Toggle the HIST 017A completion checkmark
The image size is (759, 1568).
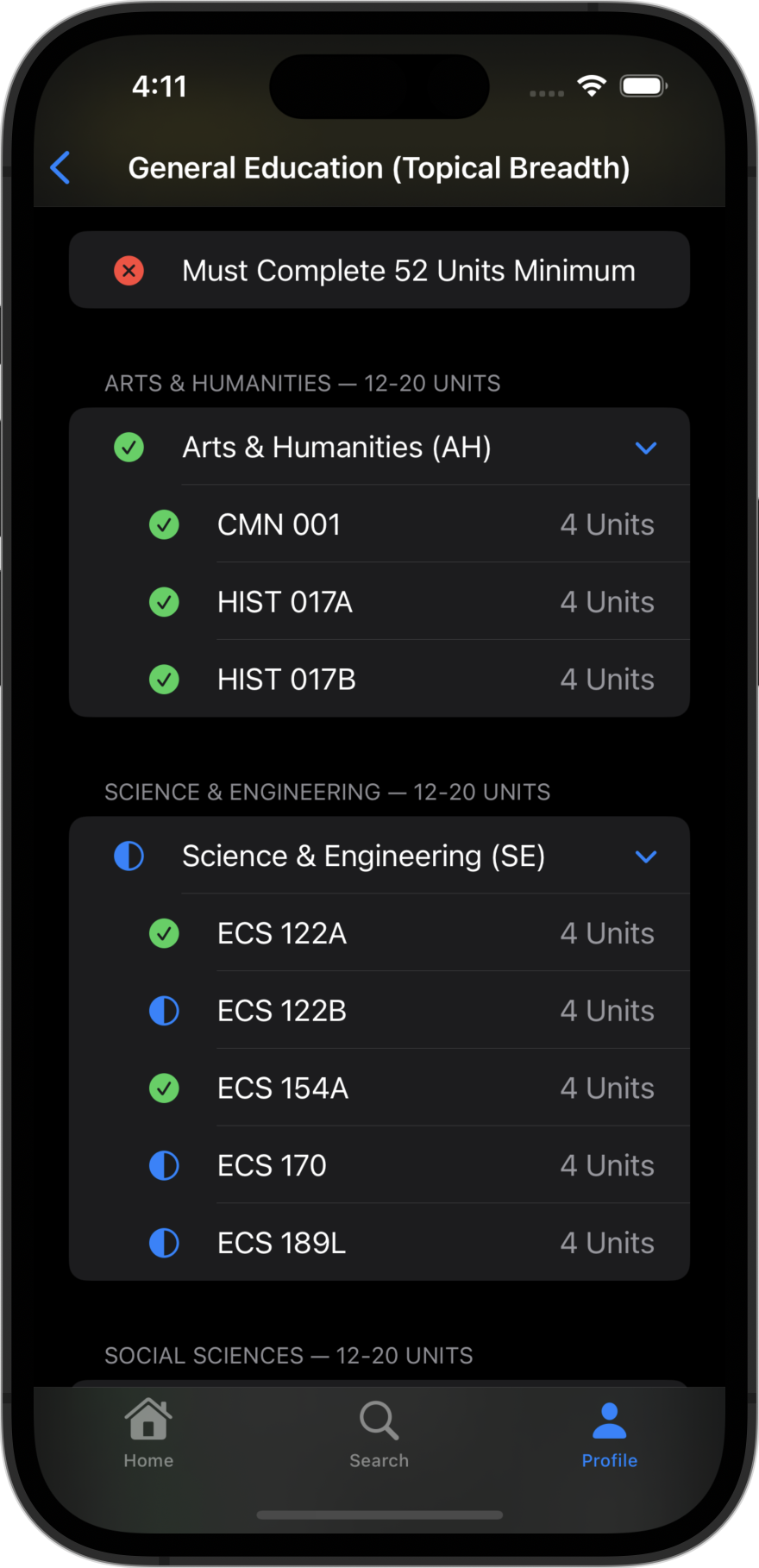coord(164,602)
